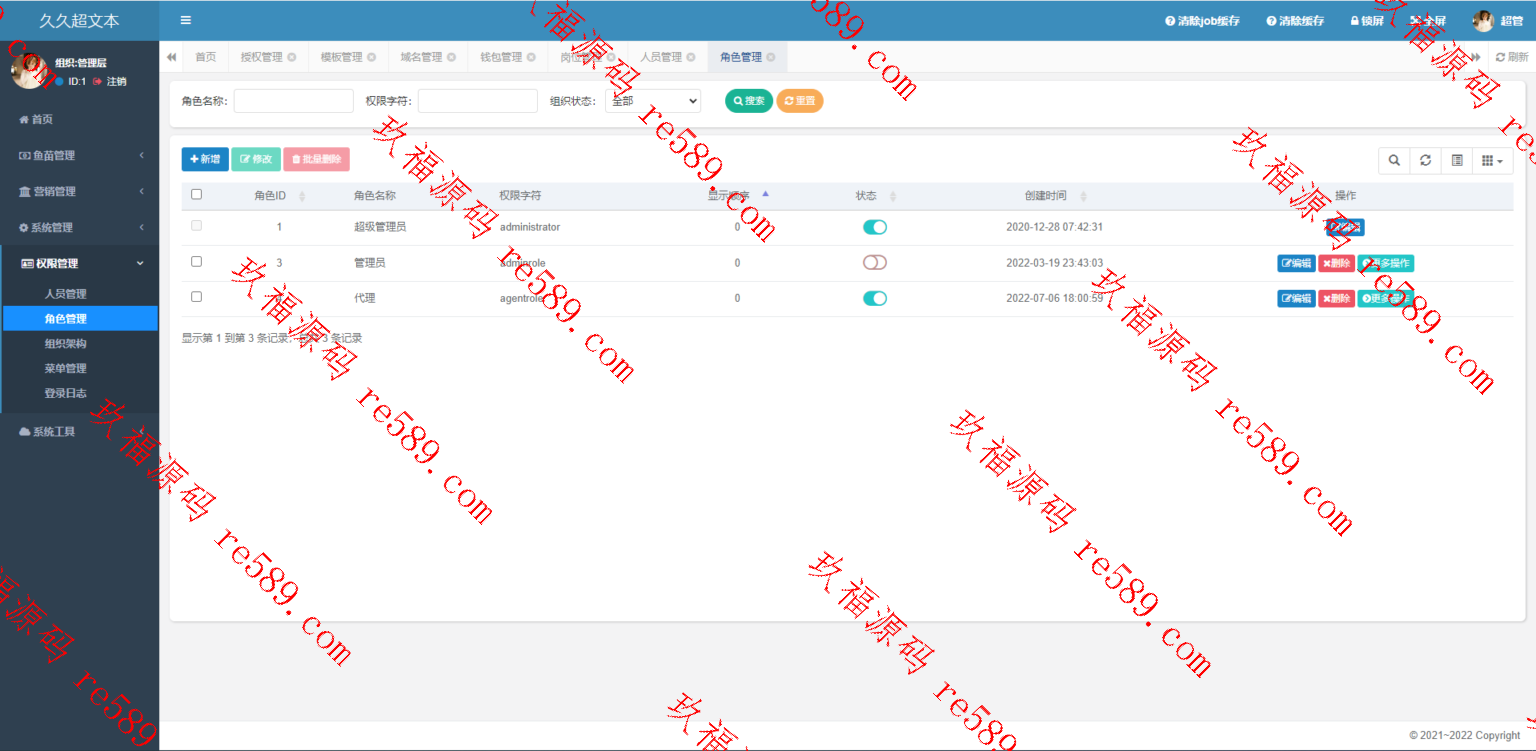Viewport: 1536px width, 751px height.
Task: Click 删除 for 代理 row
Action: 1336,298
